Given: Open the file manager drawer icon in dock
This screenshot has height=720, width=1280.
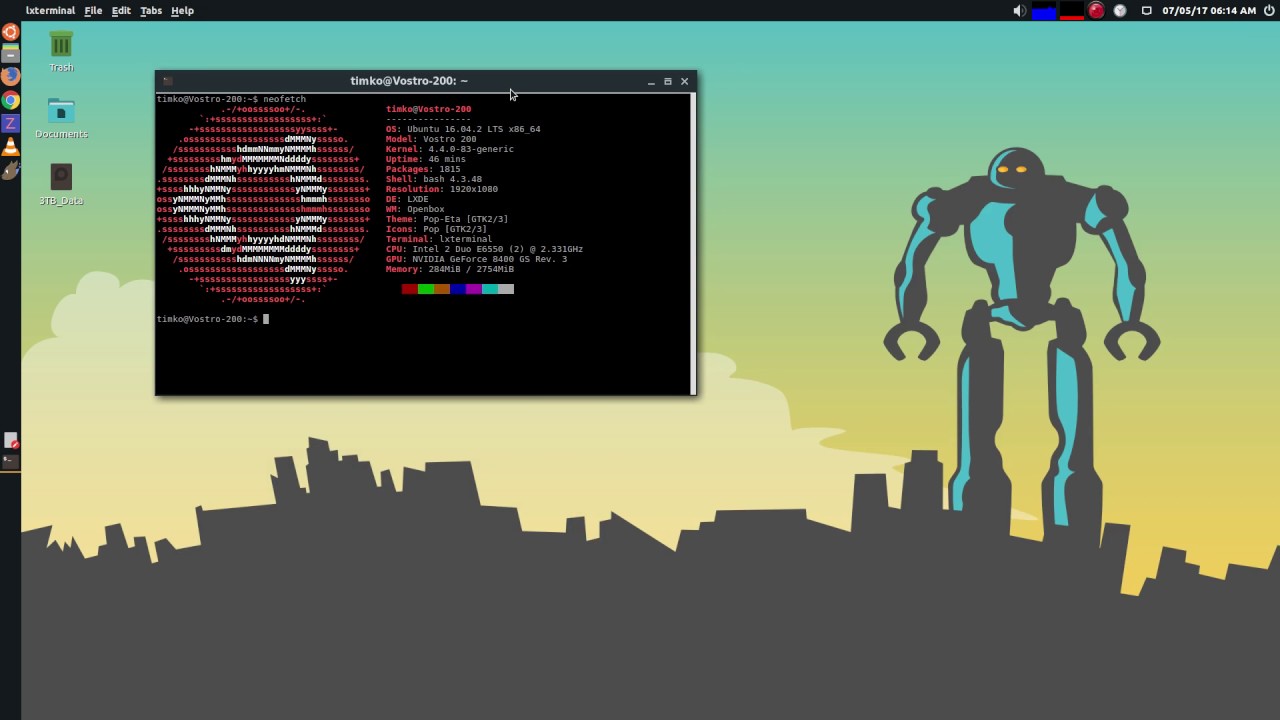Looking at the screenshot, I should (x=10, y=54).
